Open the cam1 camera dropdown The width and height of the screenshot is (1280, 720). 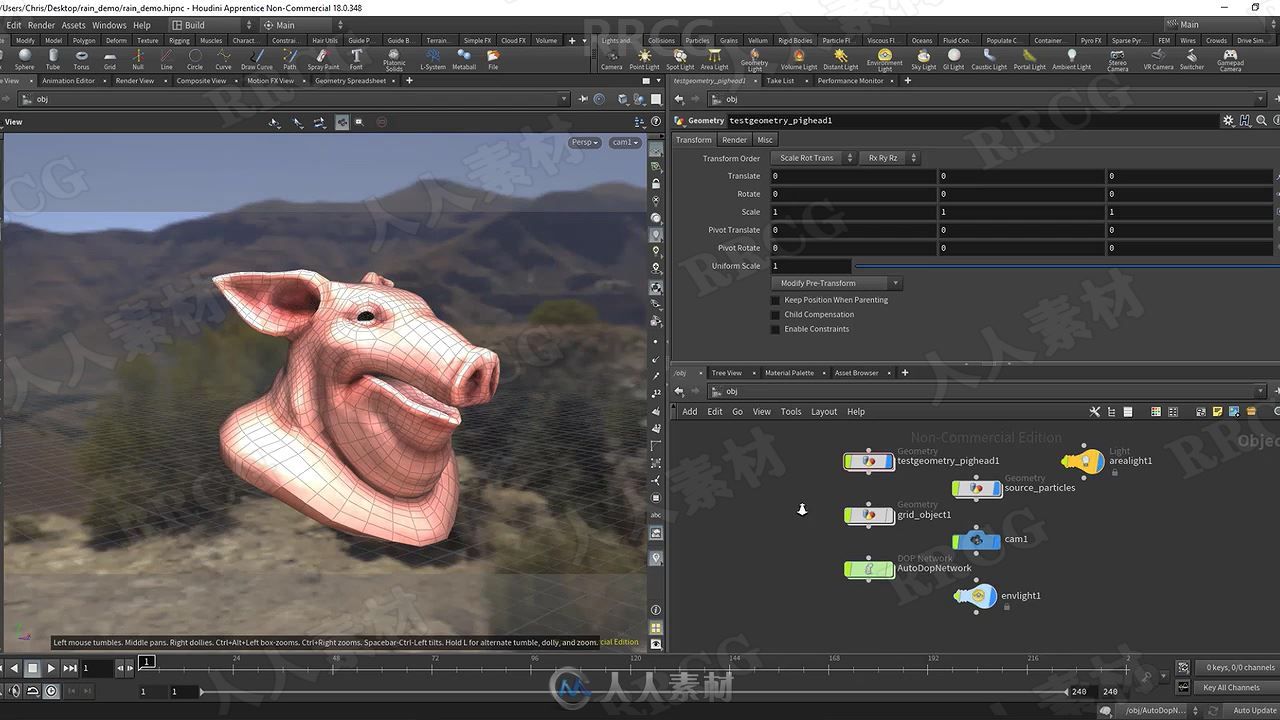click(625, 142)
